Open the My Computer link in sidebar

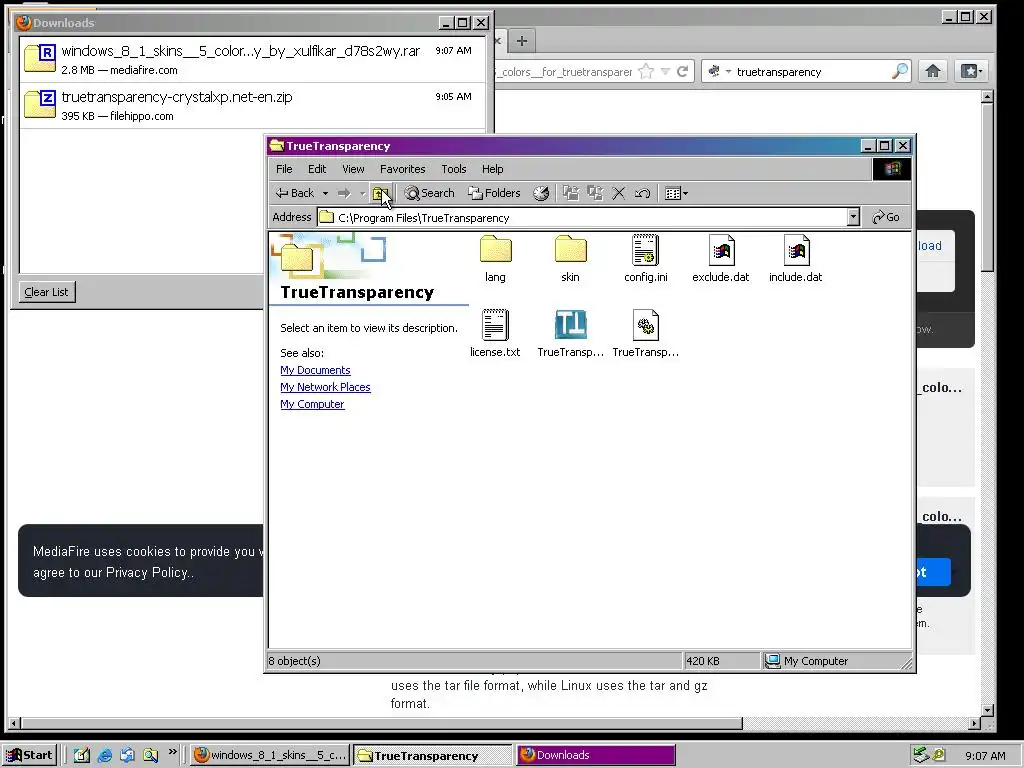click(x=312, y=404)
